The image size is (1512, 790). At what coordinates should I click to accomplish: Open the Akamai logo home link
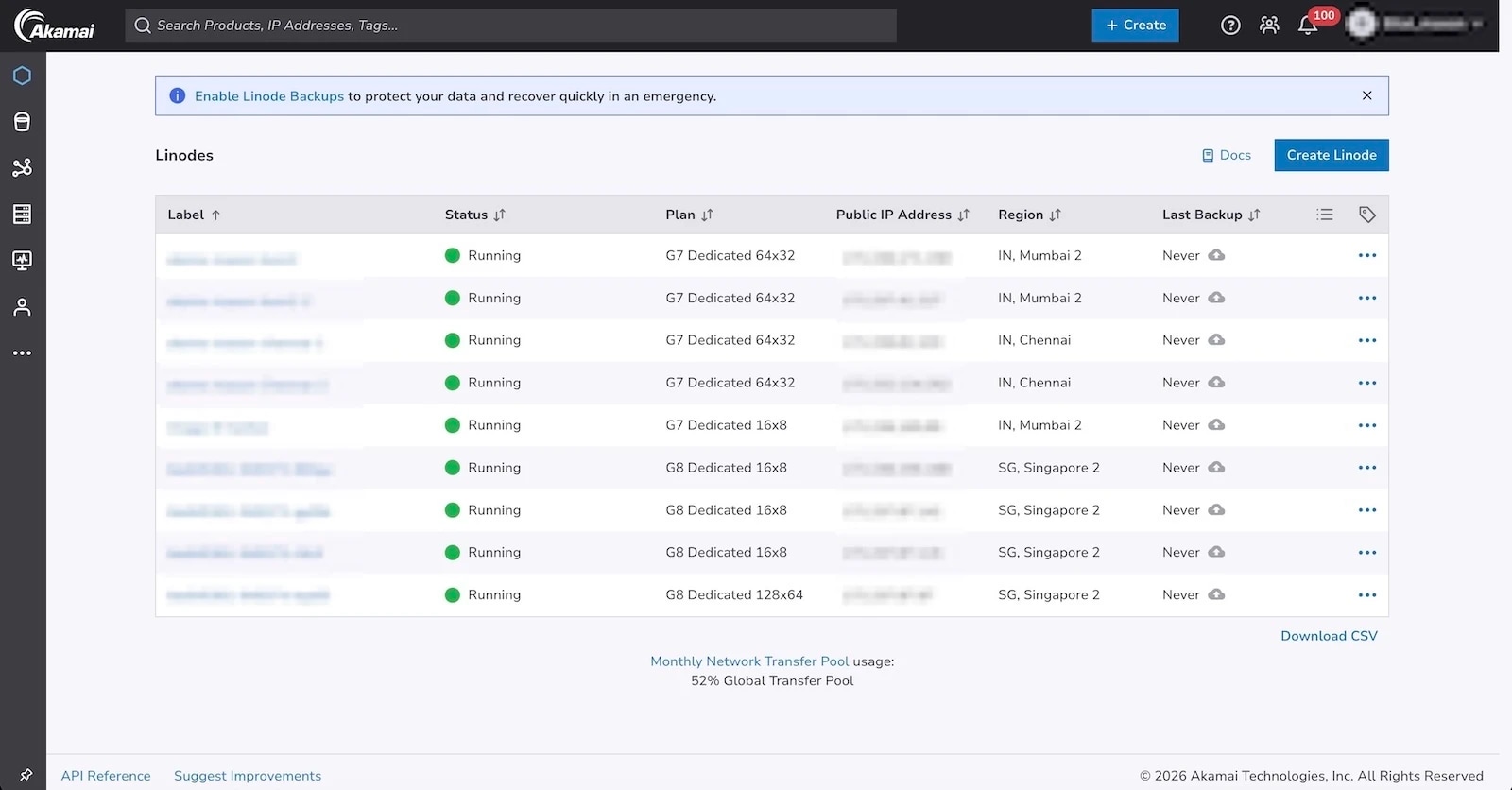pos(54,26)
